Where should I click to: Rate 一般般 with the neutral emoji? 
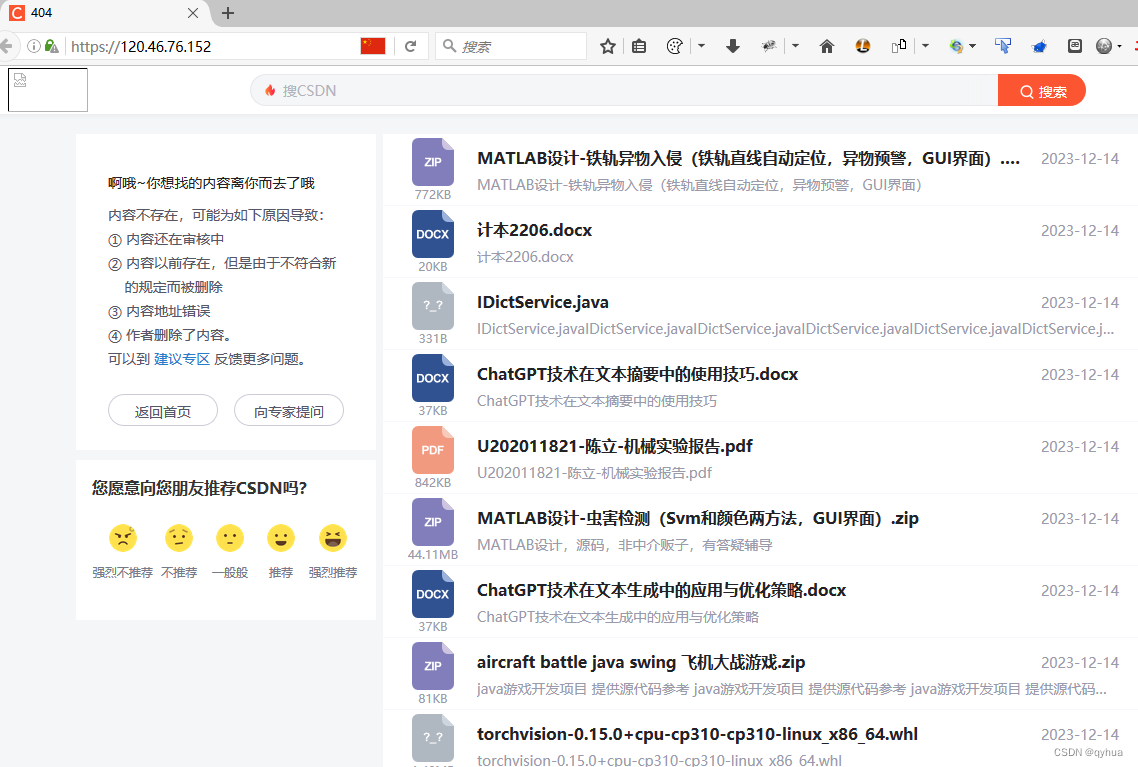230,538
